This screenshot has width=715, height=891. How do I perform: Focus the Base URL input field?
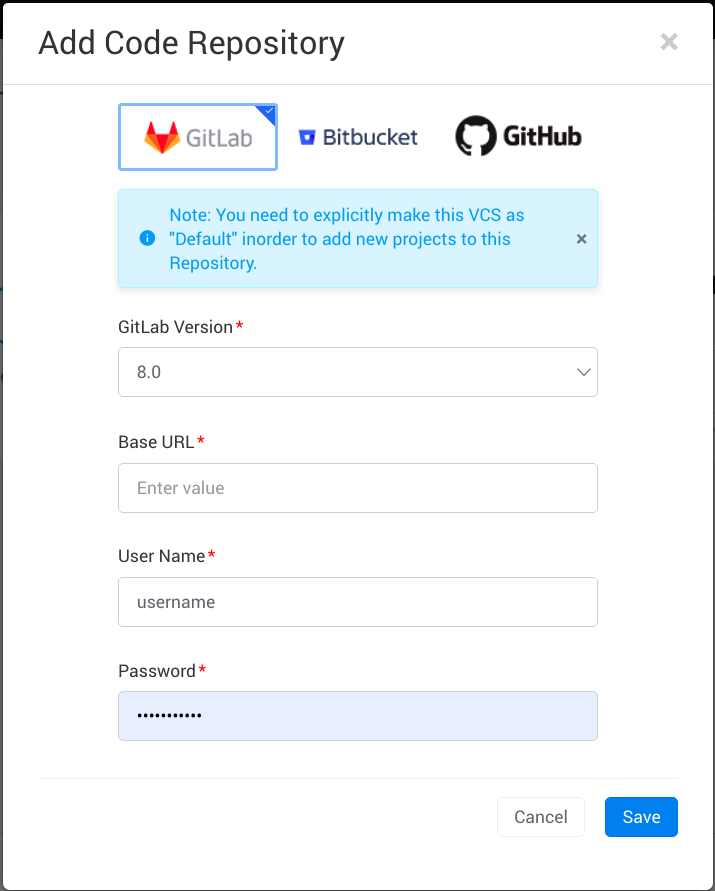tap(357, 488)
